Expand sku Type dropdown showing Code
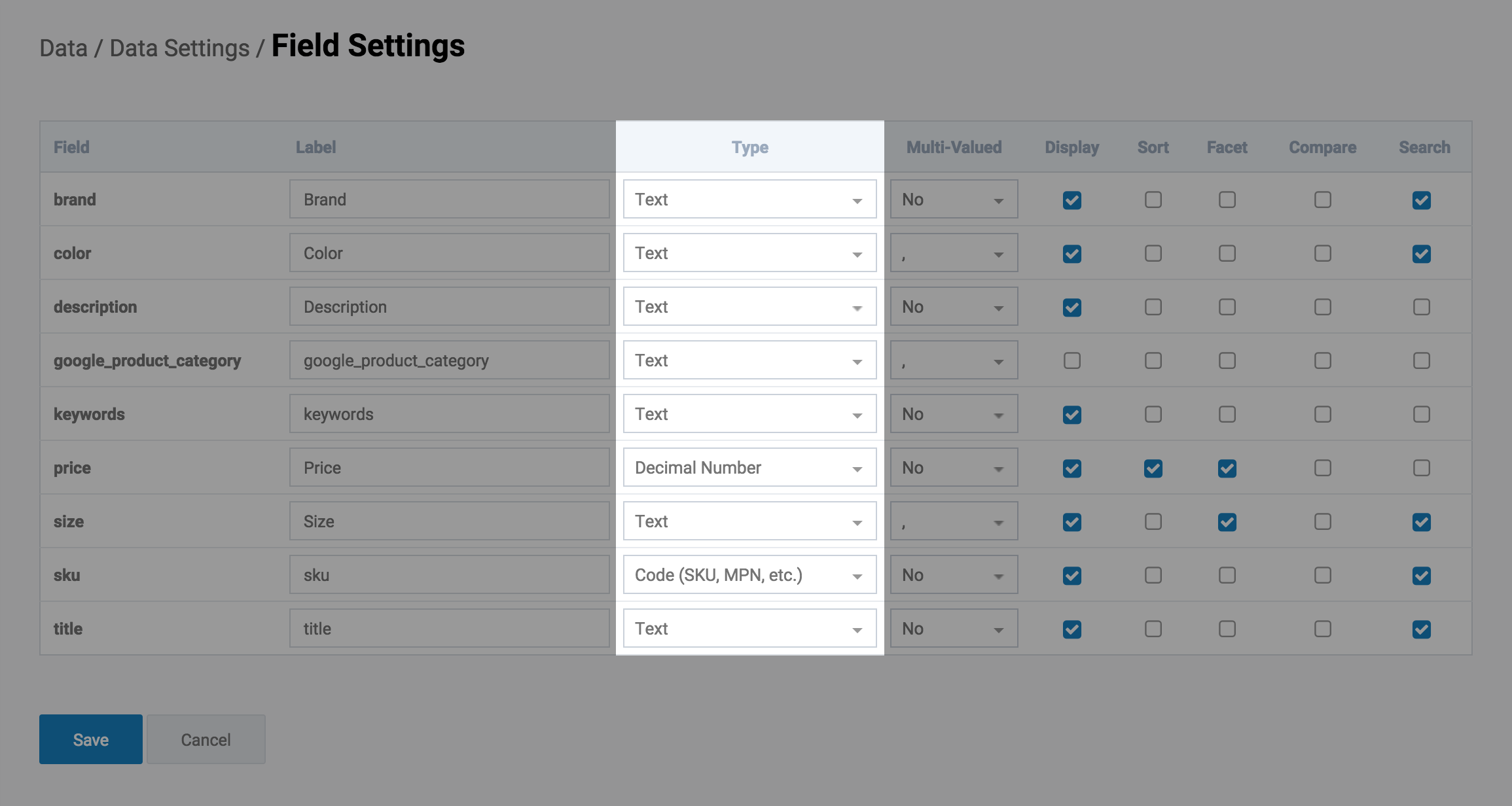The width and height of the screenshot is (1512, 806). click(x=749, y=575)
